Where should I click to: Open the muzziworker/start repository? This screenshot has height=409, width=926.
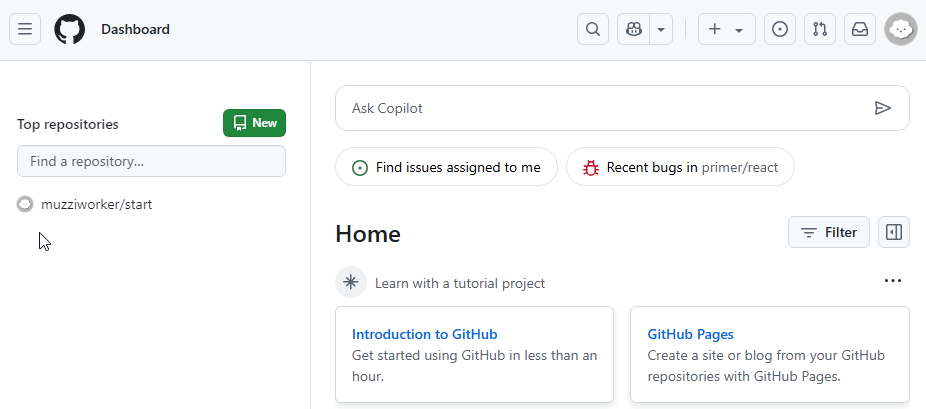[x=96, y=204]
